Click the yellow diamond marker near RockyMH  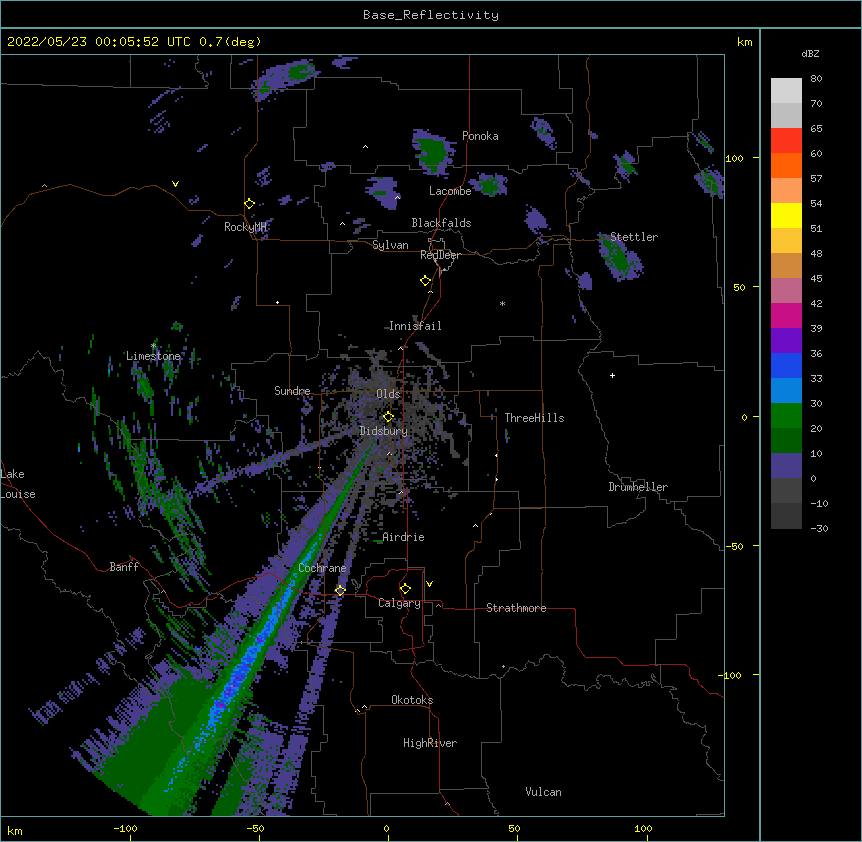tap(249, 204)
